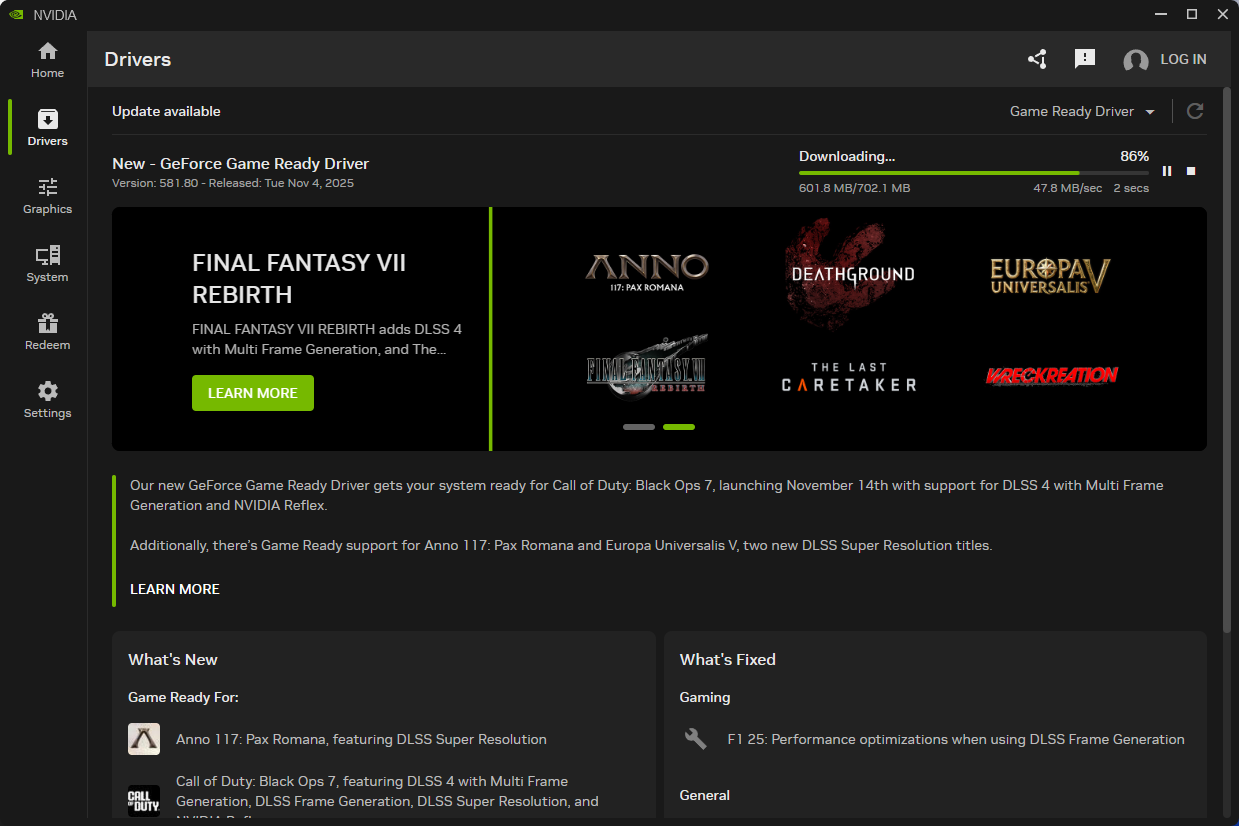Click the wrench icon beside F1 25
Image resolution: width=1239 pixels, height=826 pixels.
695,739
